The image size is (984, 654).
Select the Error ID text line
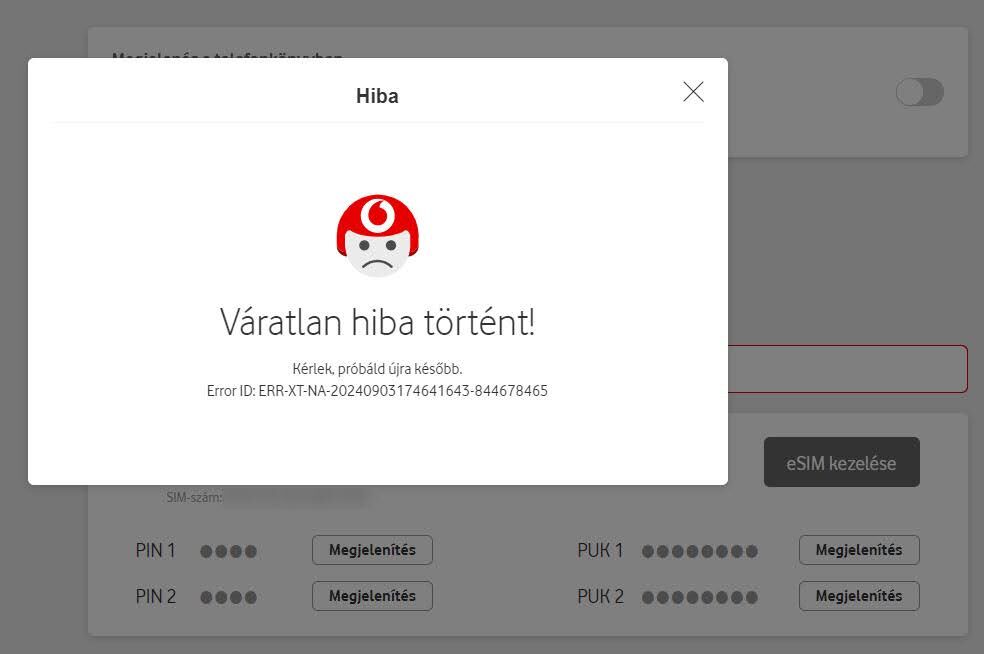point(377,391)
